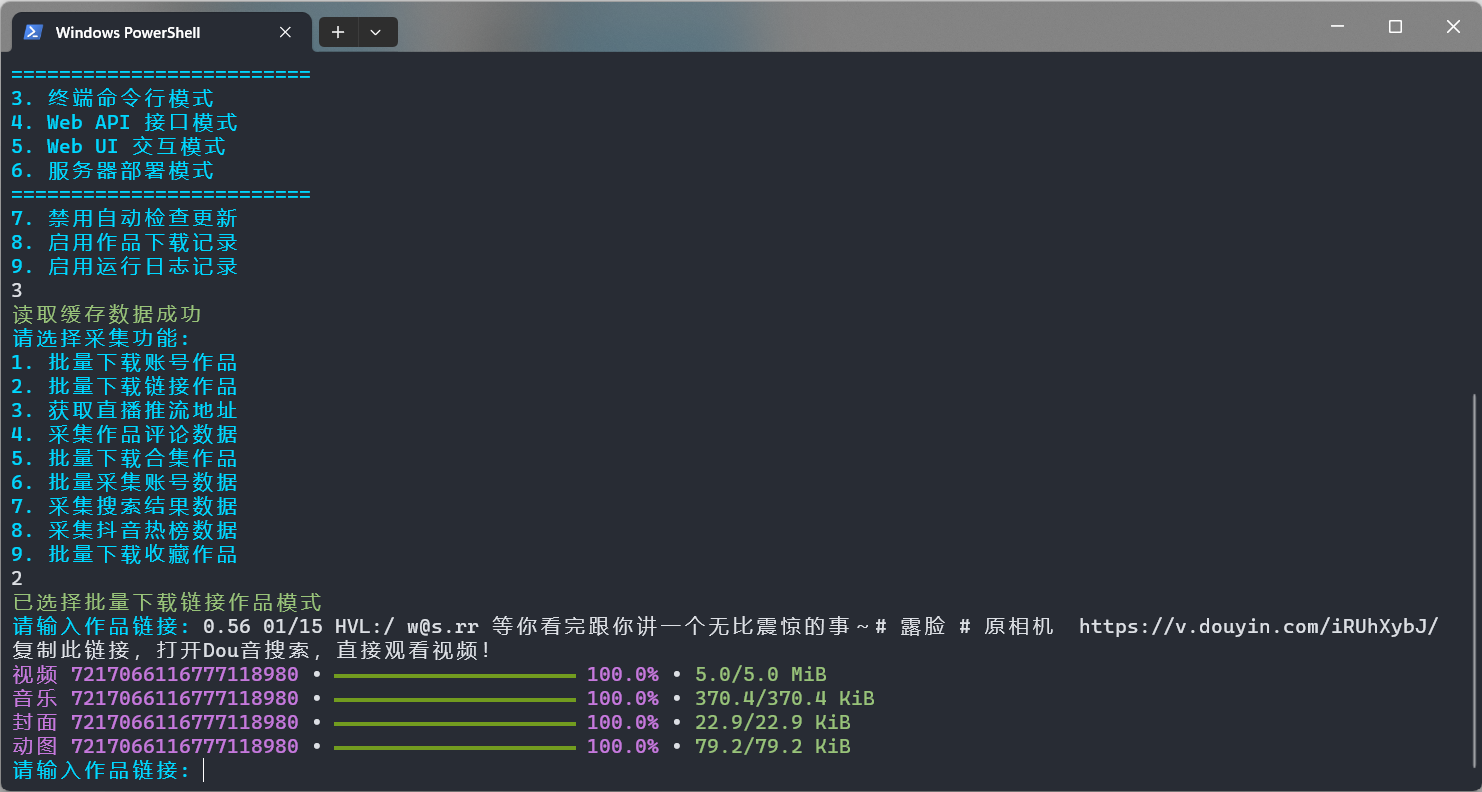Close the Windows PowerShell tab

(x=285, y=32)
